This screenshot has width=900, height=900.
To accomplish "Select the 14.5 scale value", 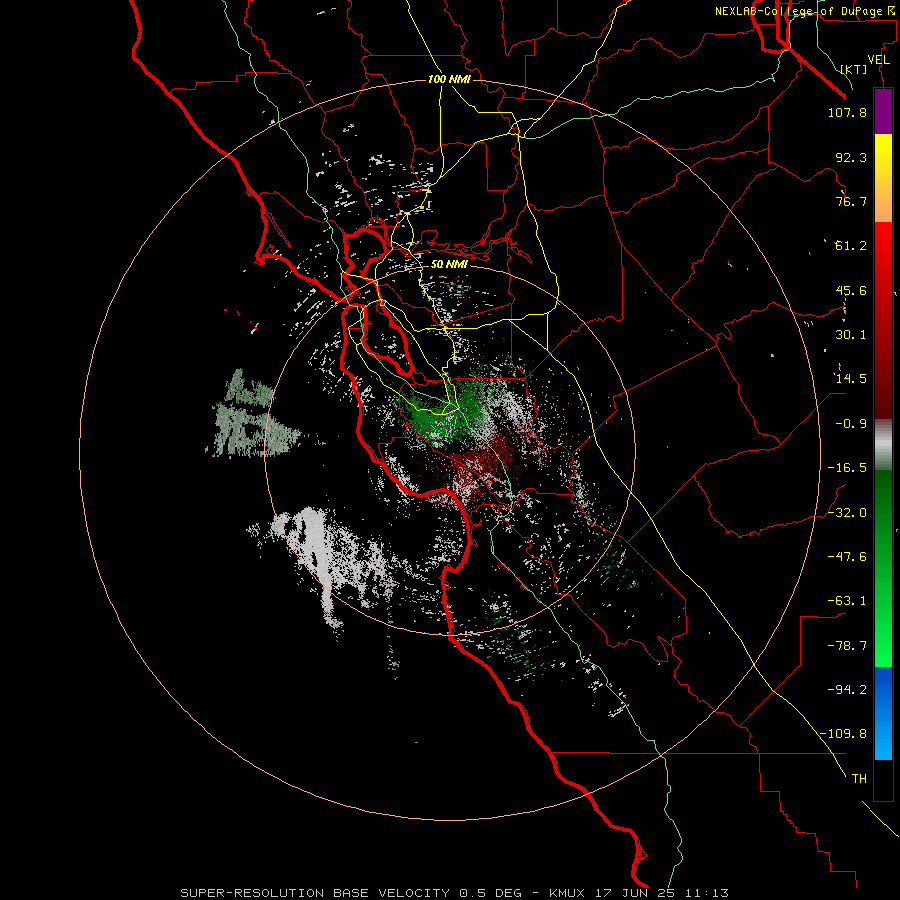I will 851,379.
